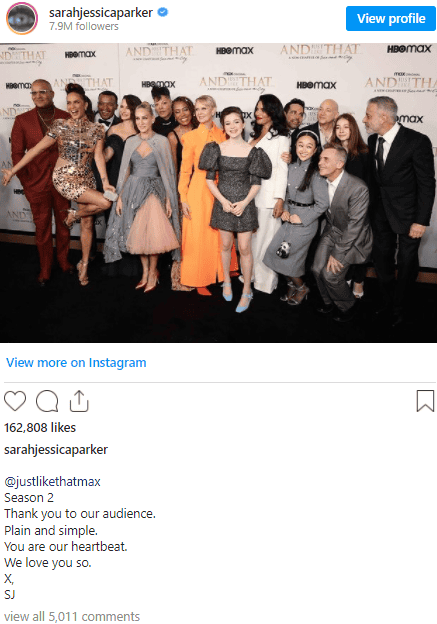Click the 7.9M followers text

pos(84,26)
